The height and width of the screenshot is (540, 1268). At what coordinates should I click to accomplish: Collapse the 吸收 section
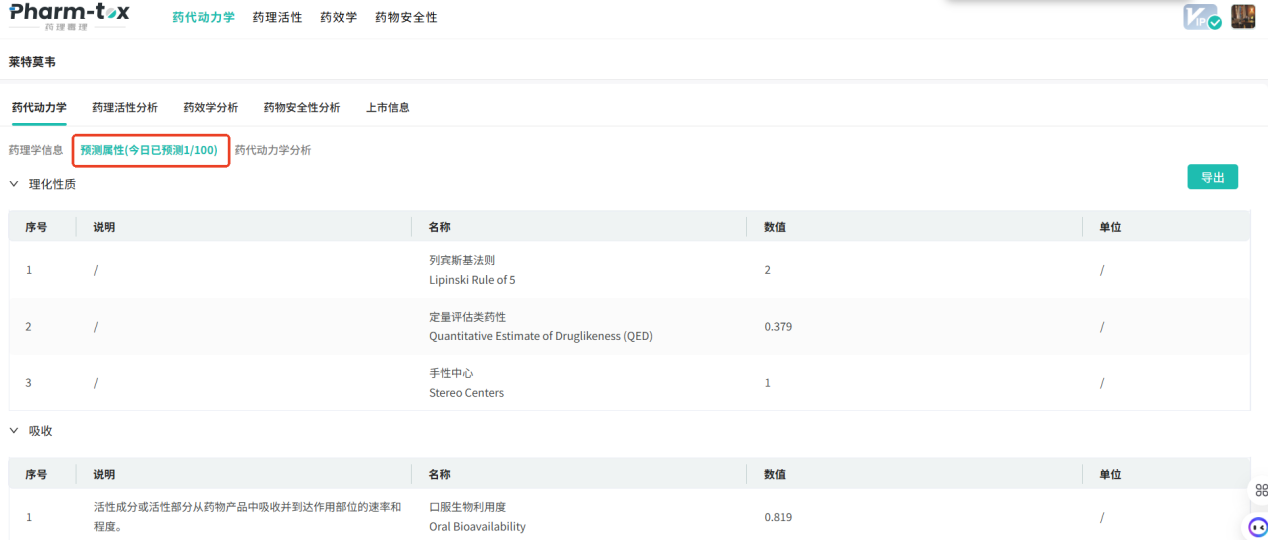pos(14,431)
